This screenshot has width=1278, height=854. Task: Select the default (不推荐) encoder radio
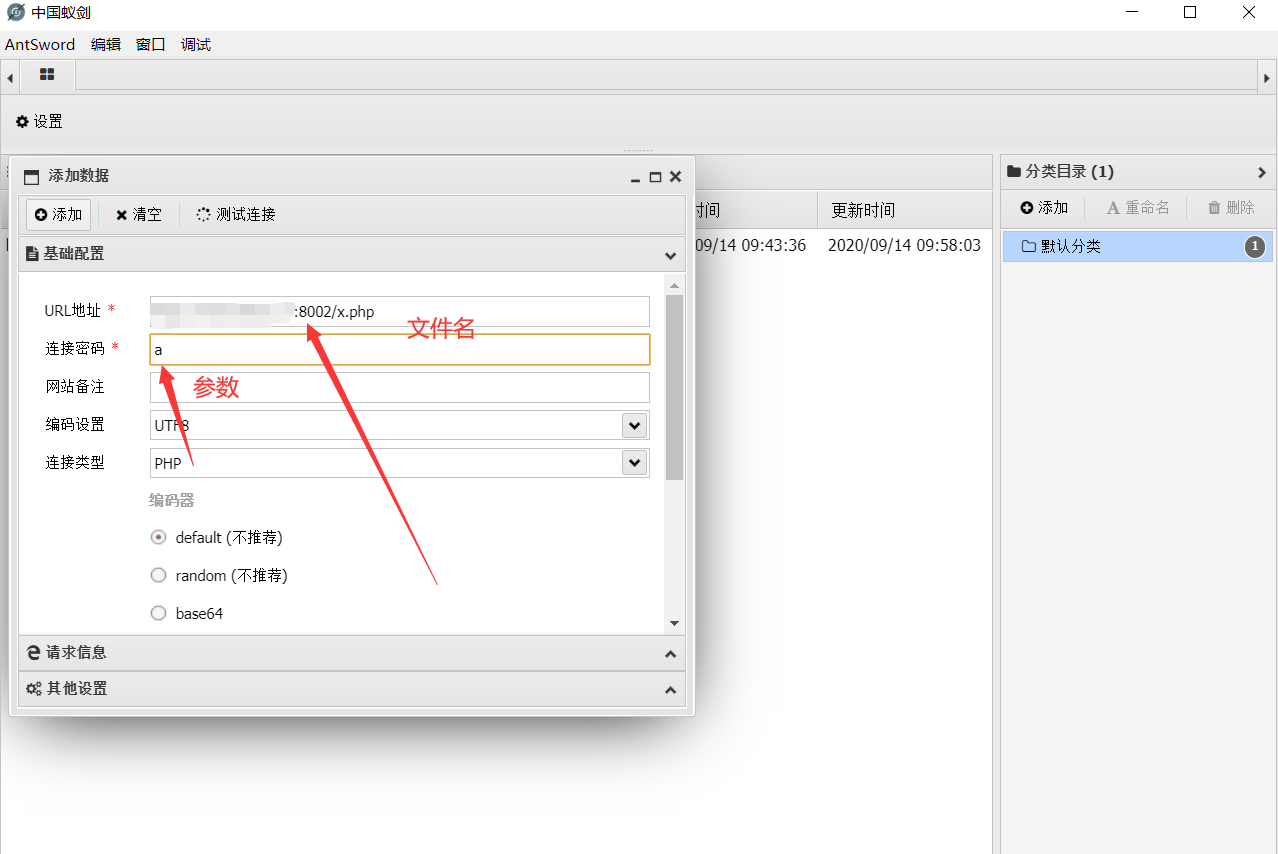(158, 537)
